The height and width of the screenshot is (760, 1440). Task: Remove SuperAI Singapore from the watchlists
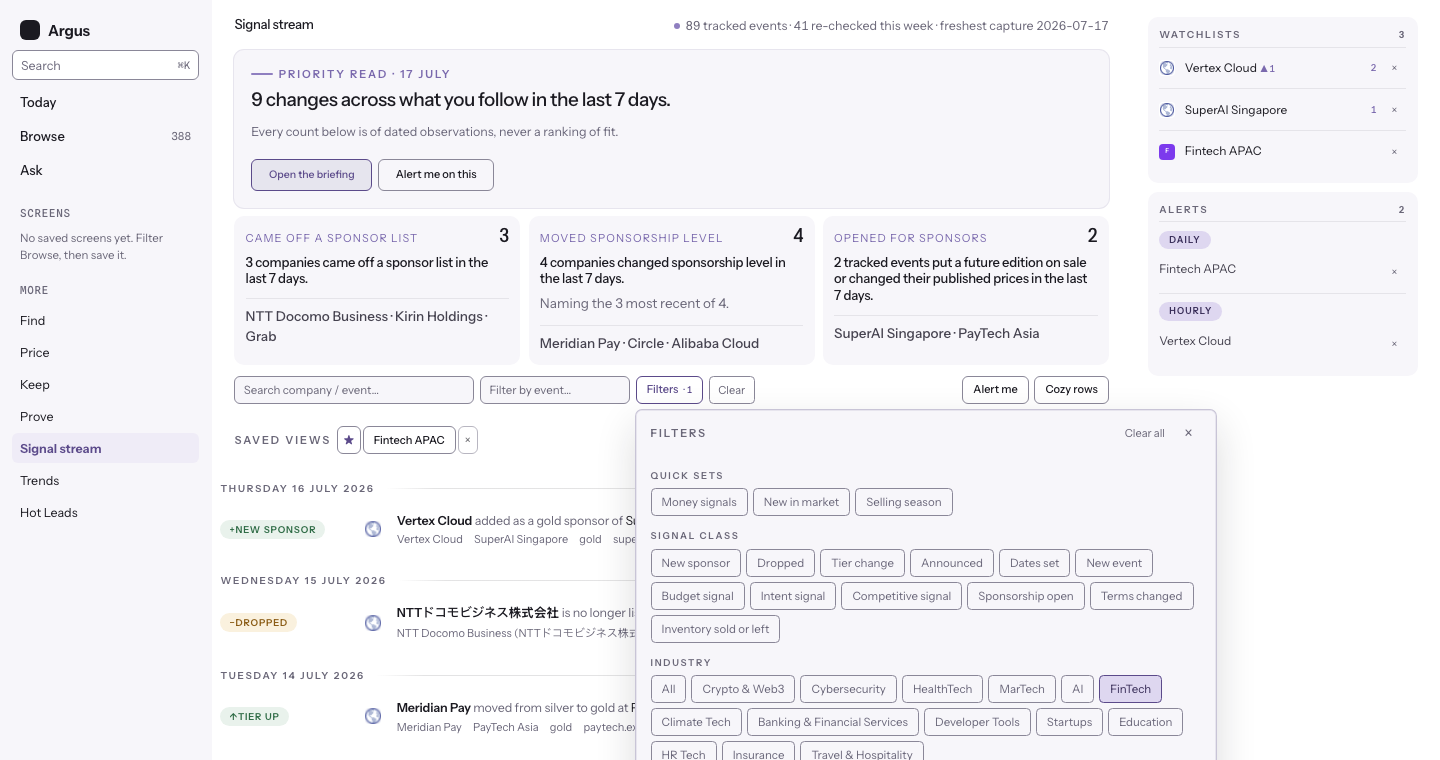tap(1394, 110)
